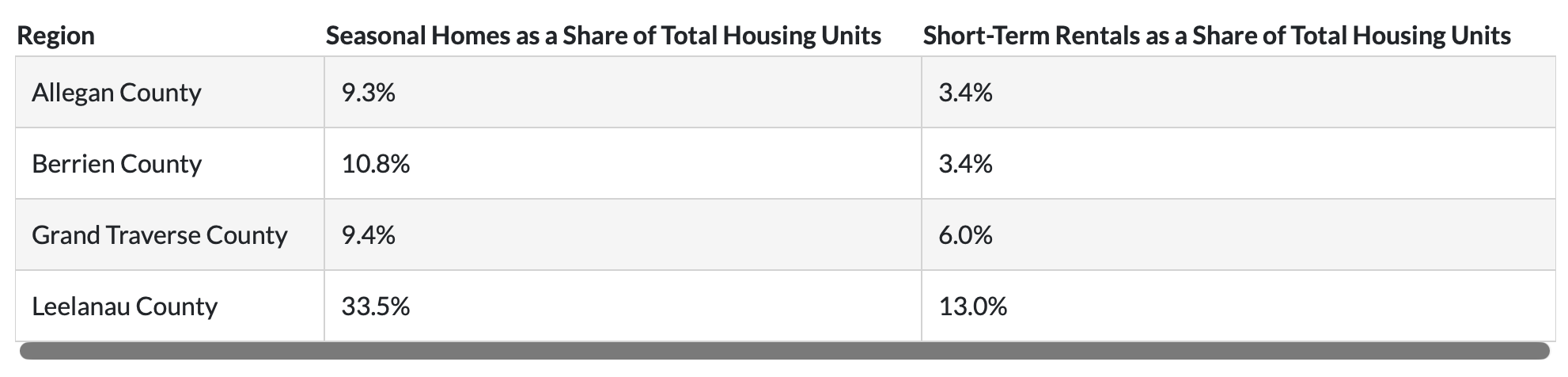The width and height of the screenshot is (1568, 377).
Task: Select the Berrien County cell
Action: click(116, 164)
